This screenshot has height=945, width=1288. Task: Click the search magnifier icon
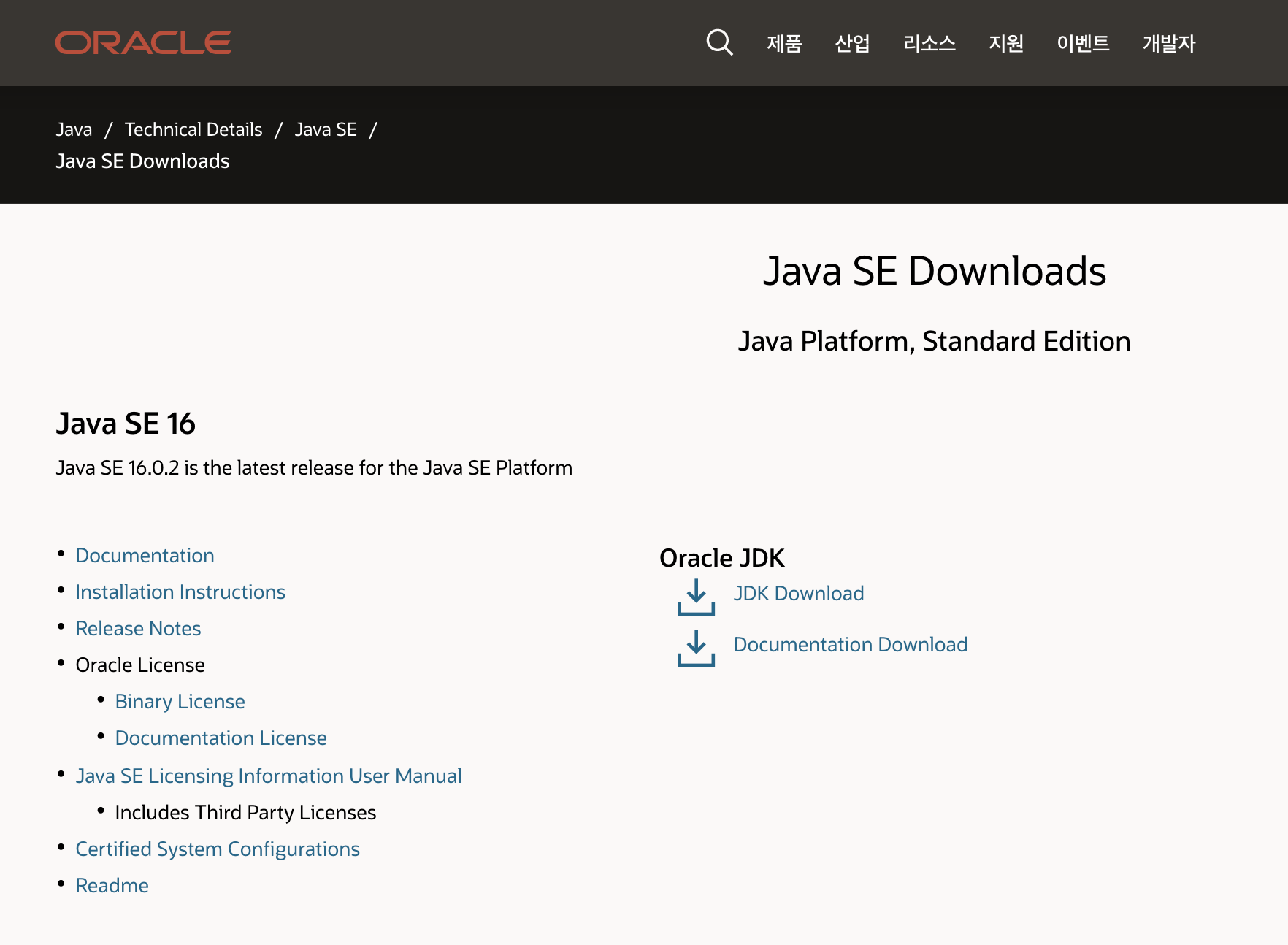click(719, 42)
